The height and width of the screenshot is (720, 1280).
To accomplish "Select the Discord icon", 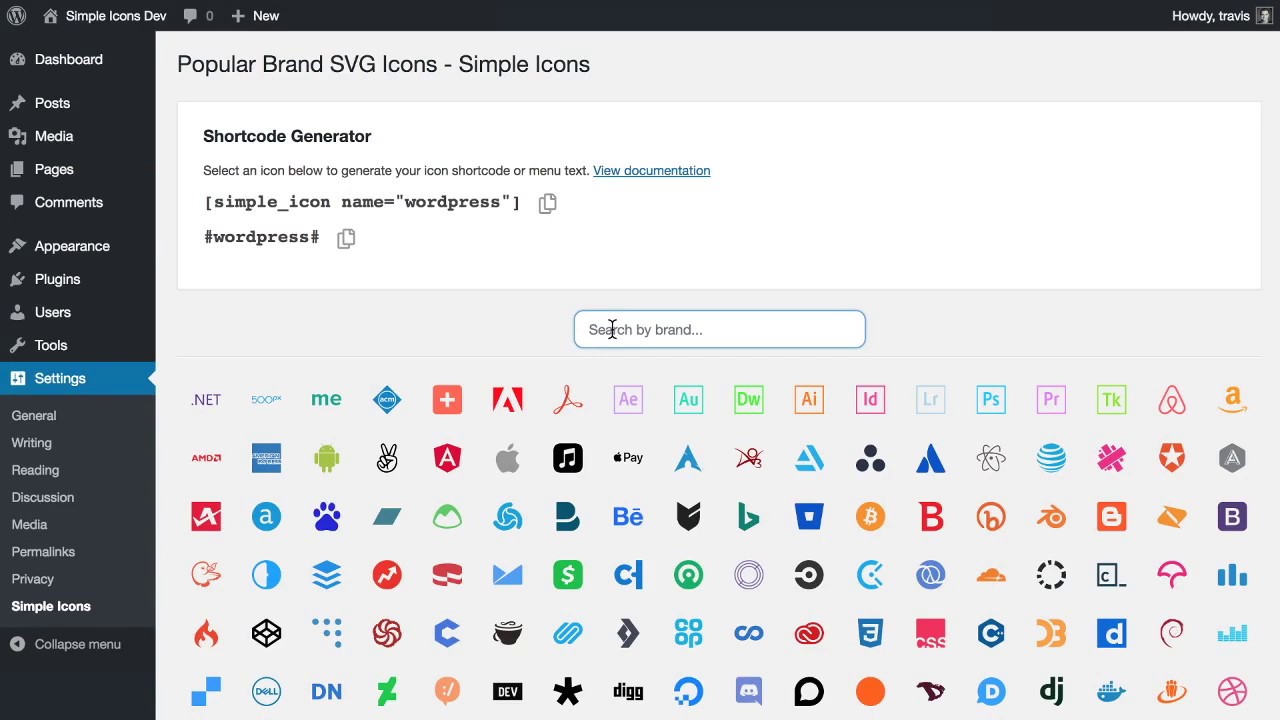I will coord(747,691).
